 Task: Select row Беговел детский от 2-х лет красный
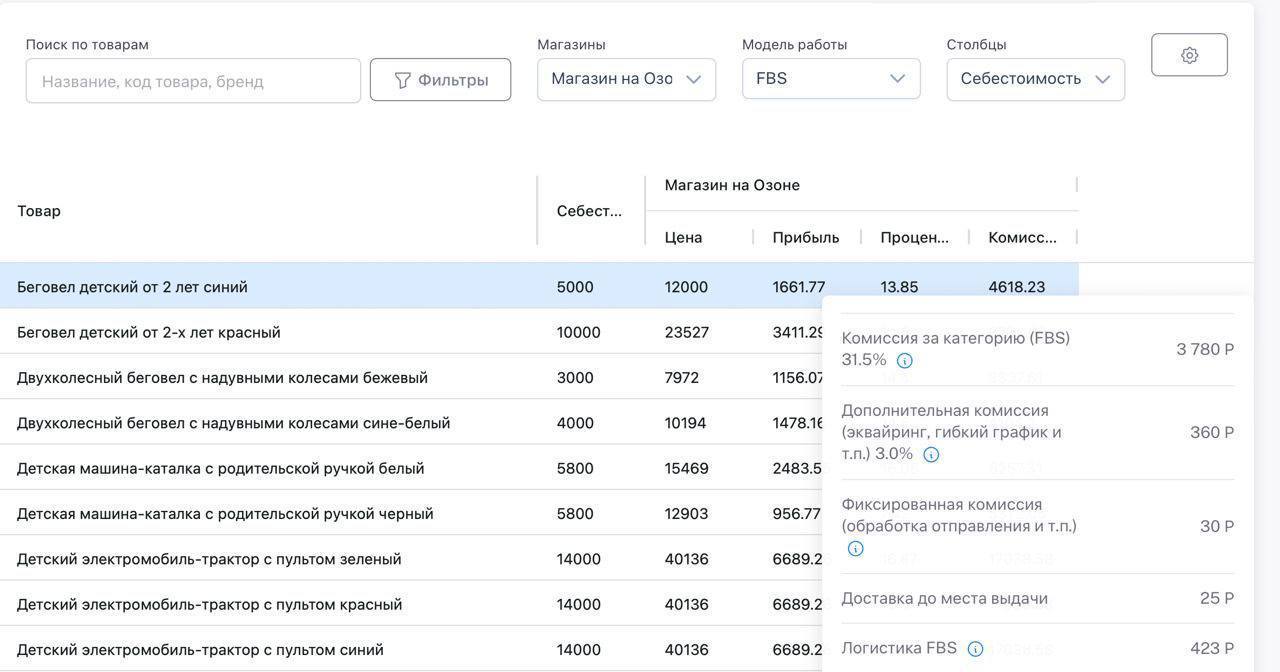[411, 332]
